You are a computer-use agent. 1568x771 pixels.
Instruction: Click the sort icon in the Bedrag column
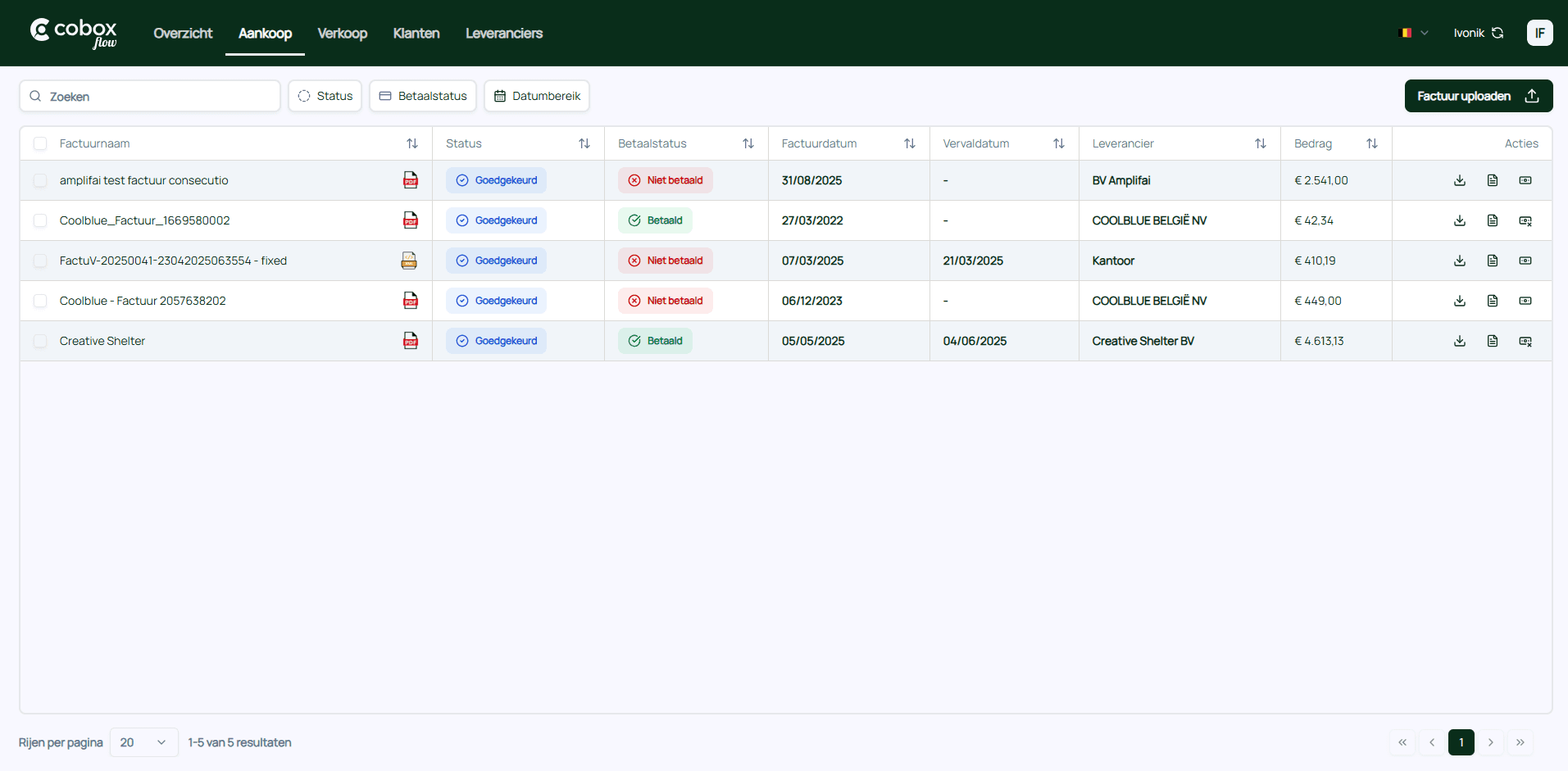point(1373,143)
